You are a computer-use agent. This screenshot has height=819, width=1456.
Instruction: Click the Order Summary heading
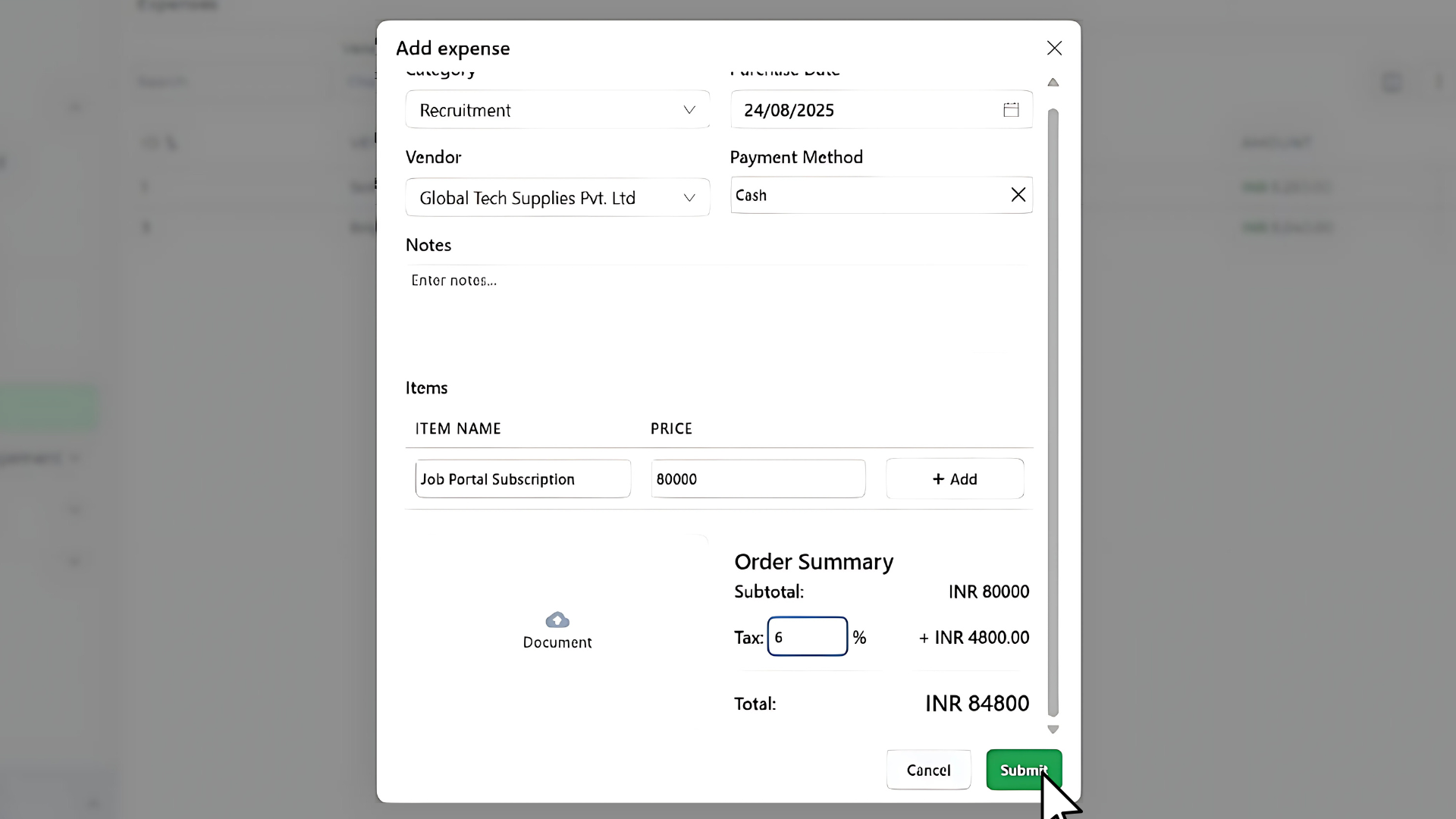814,562
